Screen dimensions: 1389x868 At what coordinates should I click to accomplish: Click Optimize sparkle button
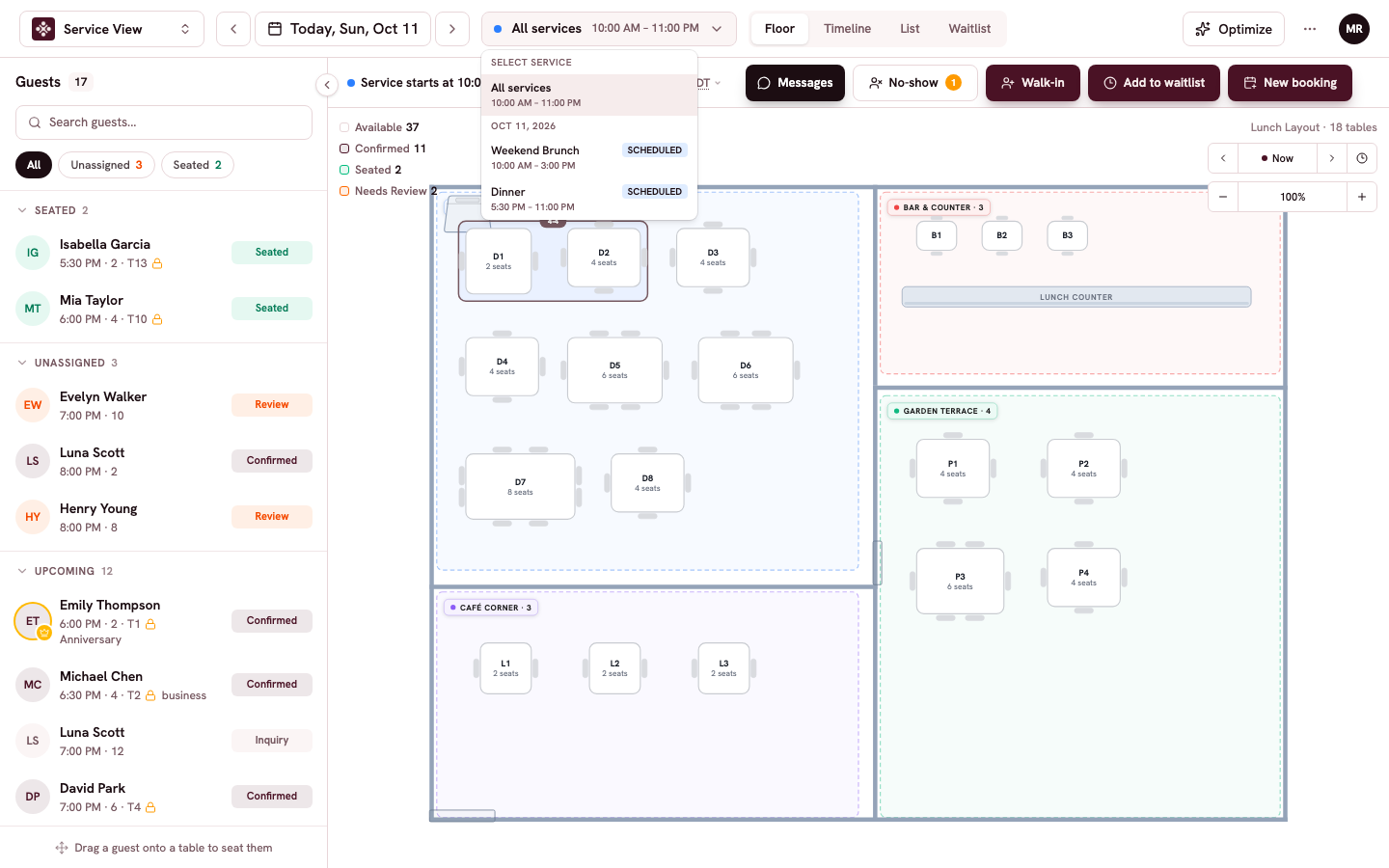pos(1234,29)
